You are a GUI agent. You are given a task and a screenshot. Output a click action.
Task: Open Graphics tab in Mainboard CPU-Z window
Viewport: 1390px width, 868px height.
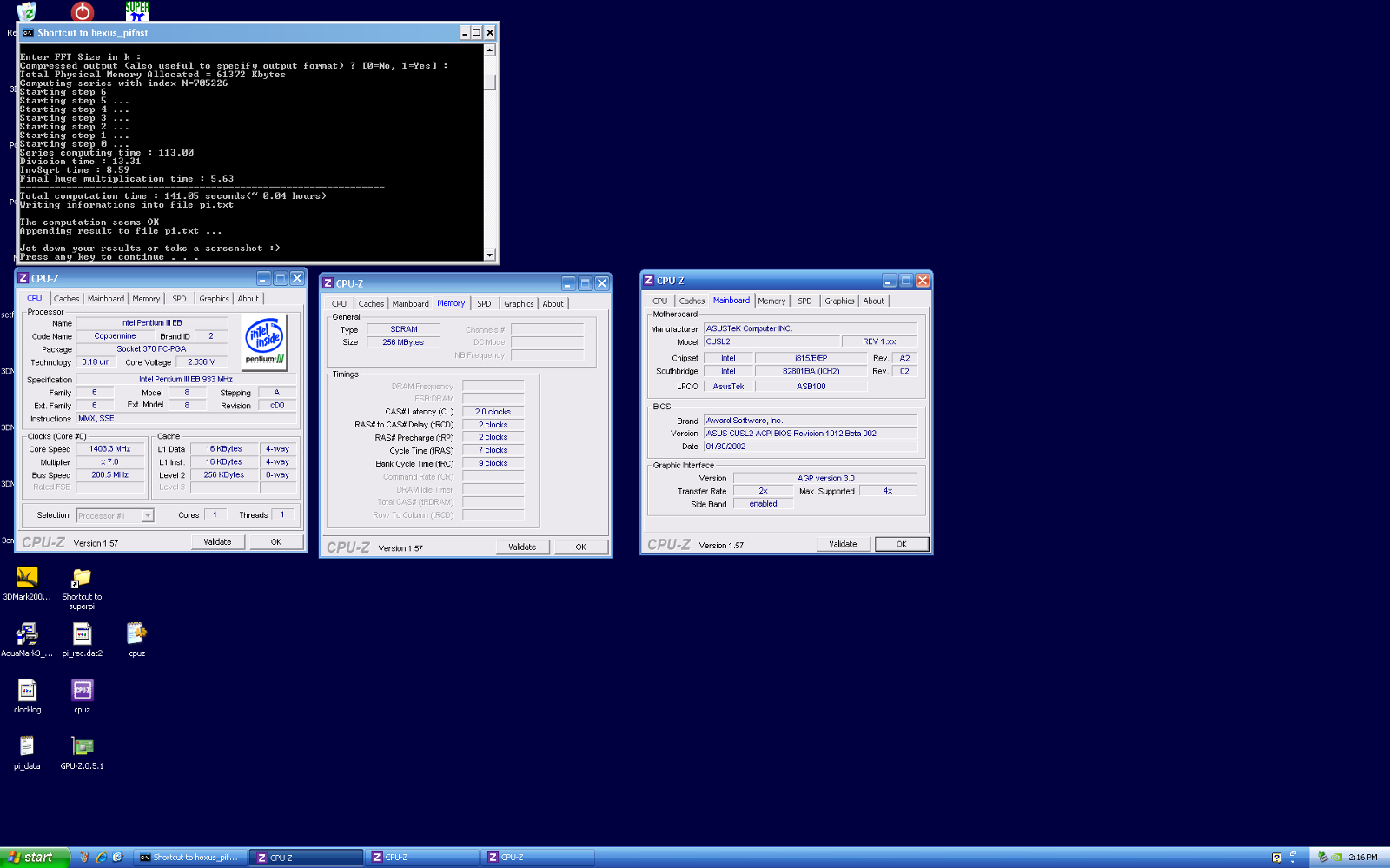(x=839, y=301)
